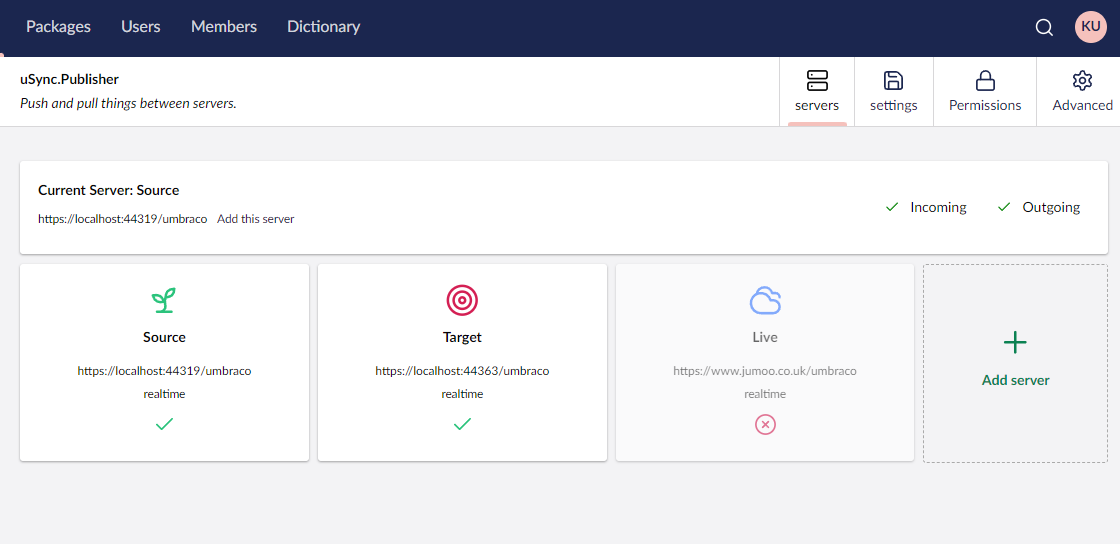
Task: Select the Target server URL text
Action: point(462,371)
